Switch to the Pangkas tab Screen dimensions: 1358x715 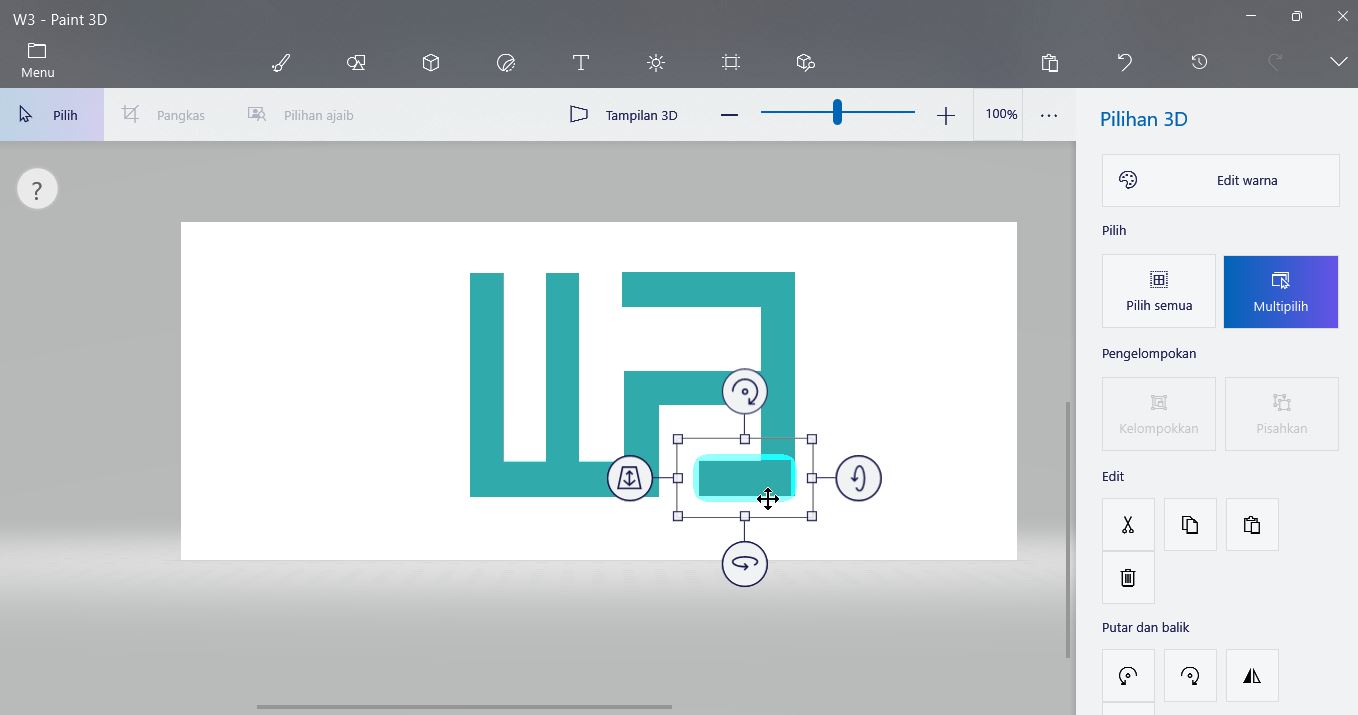(x=166, y=114)
